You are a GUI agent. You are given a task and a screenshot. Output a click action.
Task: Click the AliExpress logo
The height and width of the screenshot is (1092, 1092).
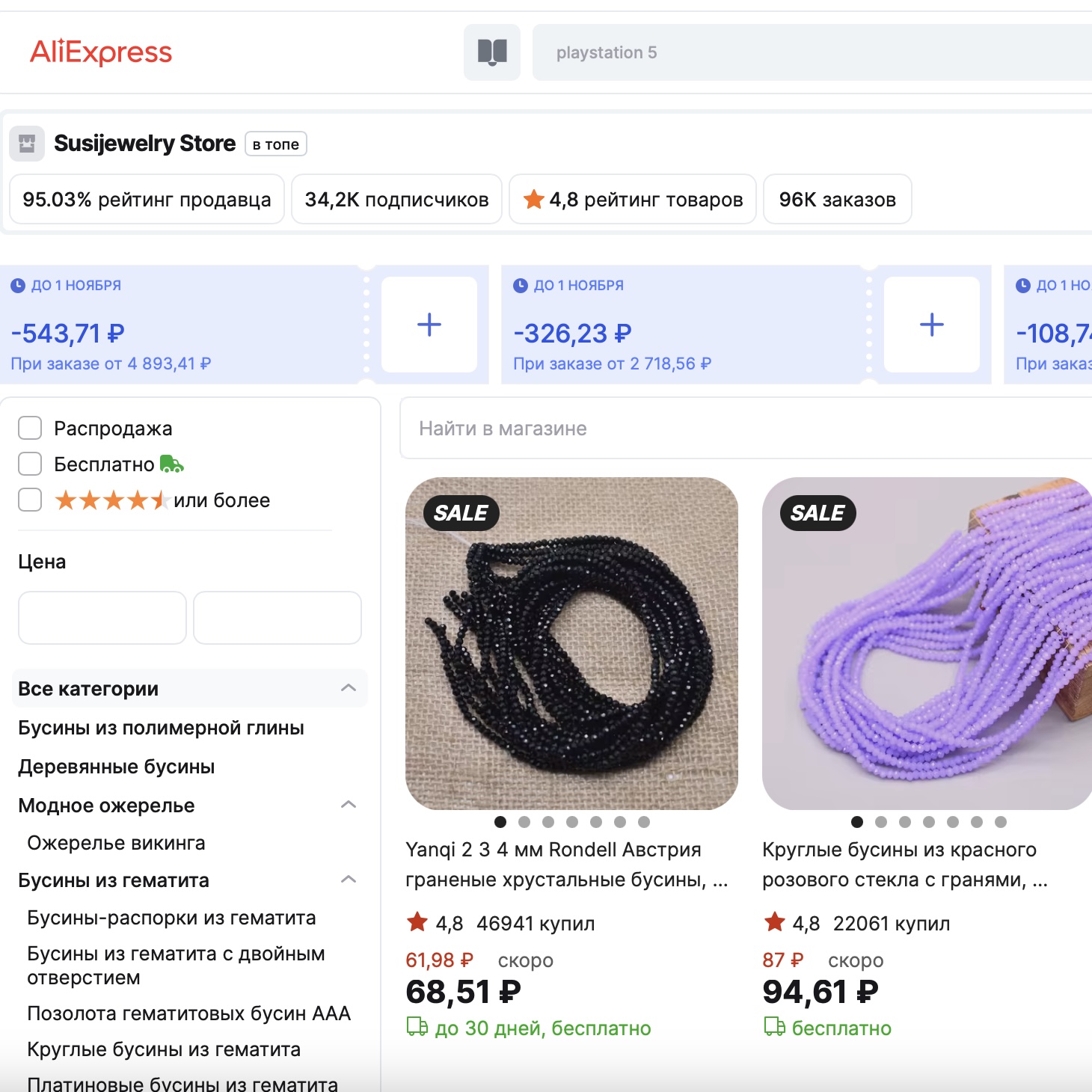tap(101, 52)
